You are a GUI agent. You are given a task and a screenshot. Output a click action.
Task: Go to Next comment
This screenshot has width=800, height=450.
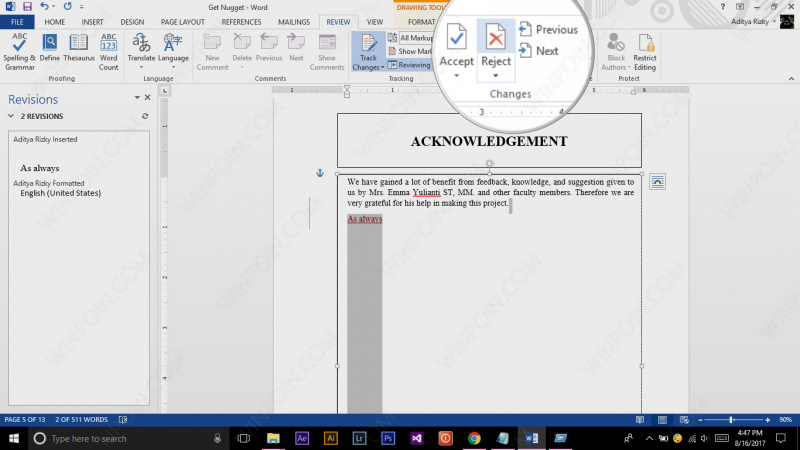point(296,48)
